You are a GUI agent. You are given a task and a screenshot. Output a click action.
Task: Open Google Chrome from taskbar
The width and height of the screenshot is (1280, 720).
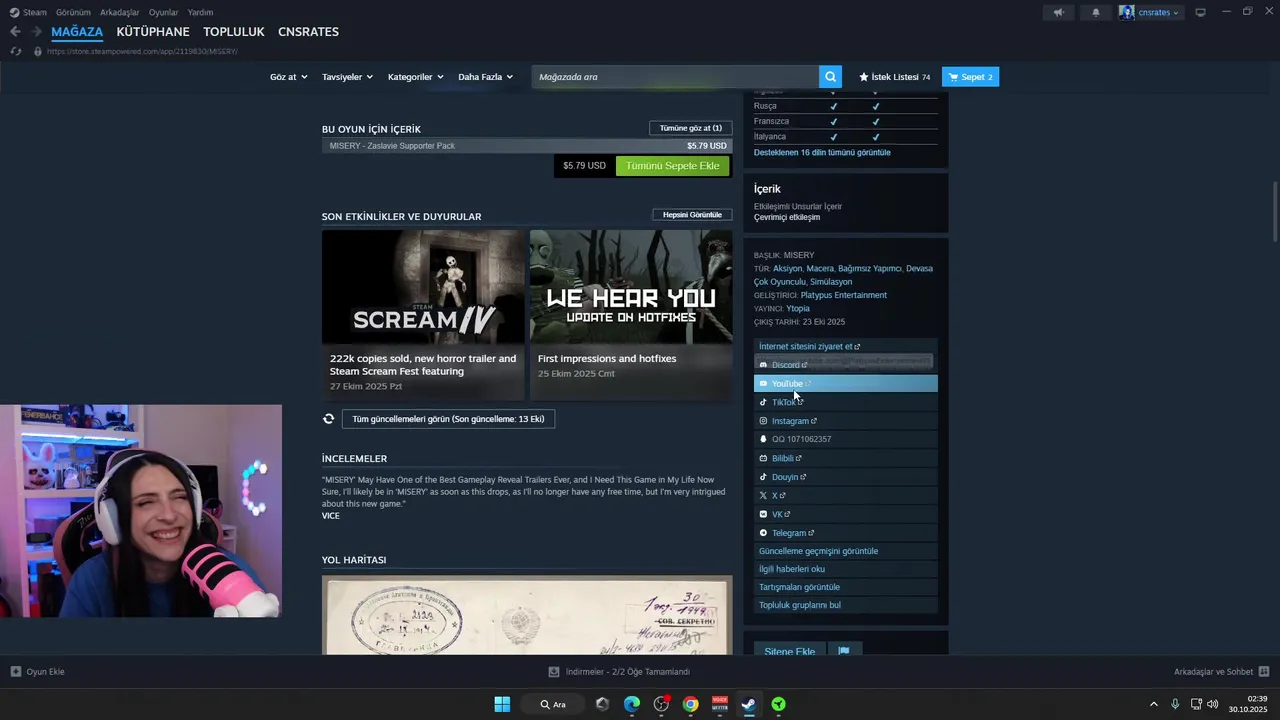pyautogui.click(x=690, y=704)
